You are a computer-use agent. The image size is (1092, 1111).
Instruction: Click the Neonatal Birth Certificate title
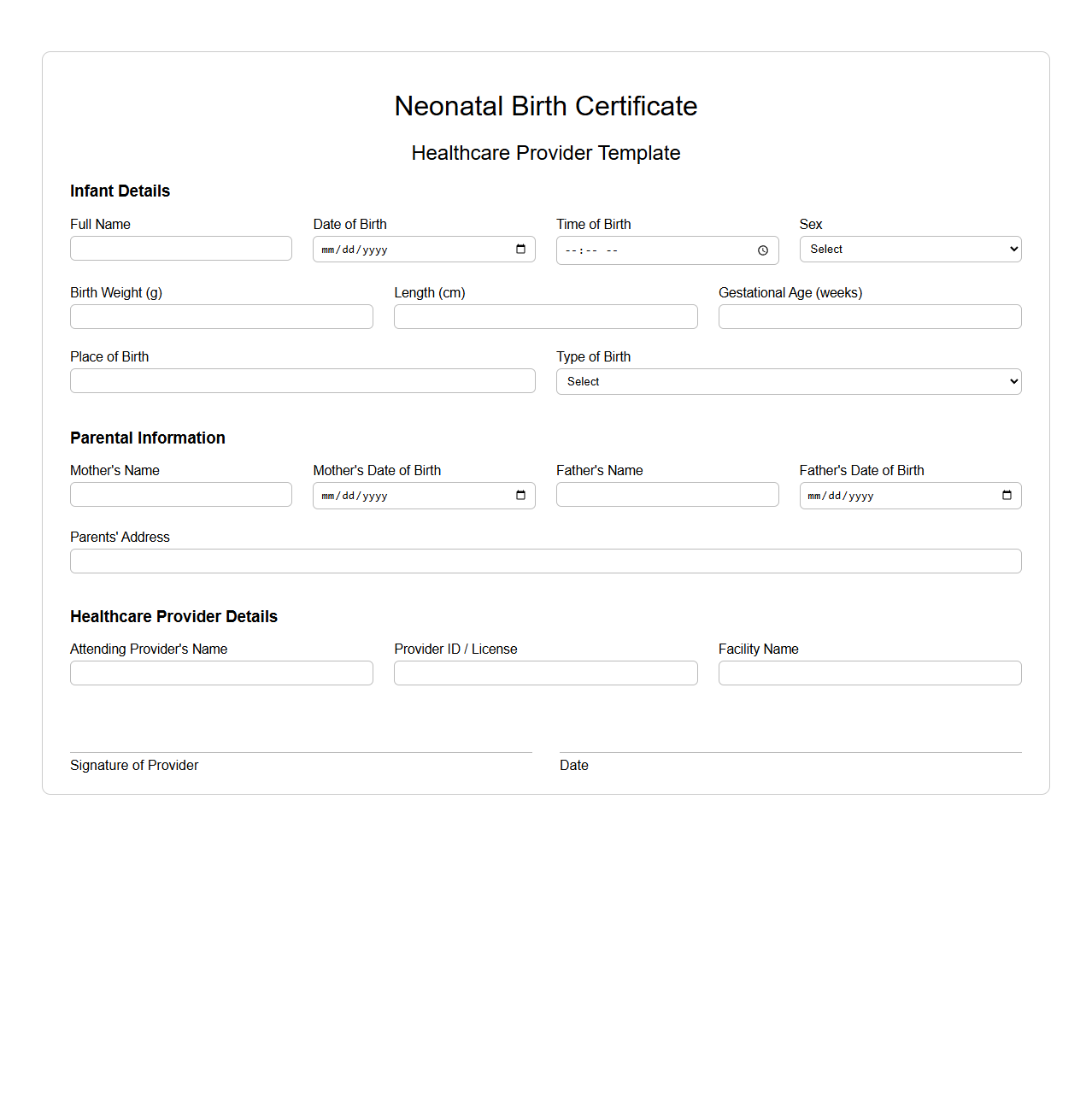[545, 106]
